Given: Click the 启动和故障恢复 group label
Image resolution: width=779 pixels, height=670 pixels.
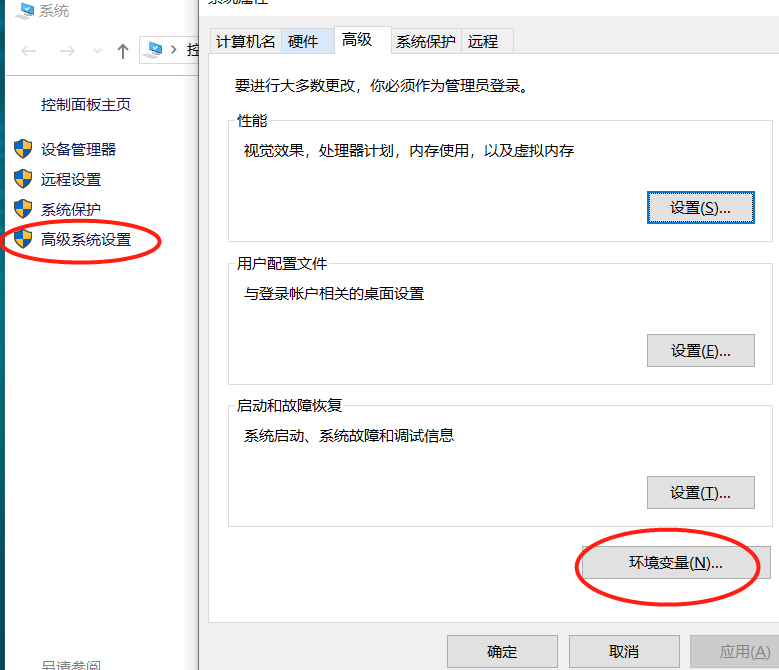Looking at the screenshot, I should [289, 405].
